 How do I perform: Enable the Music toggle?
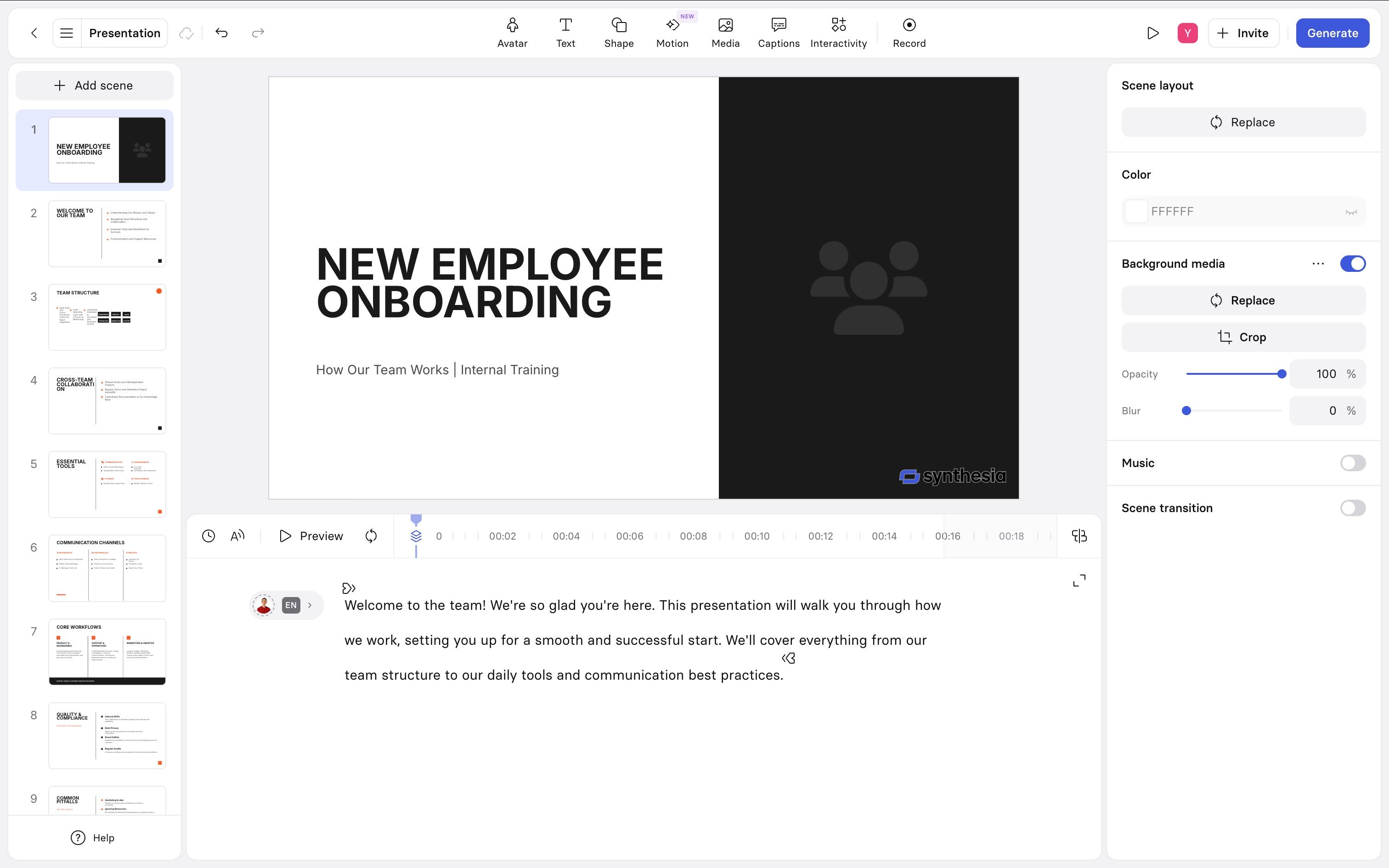(1352, 463)
